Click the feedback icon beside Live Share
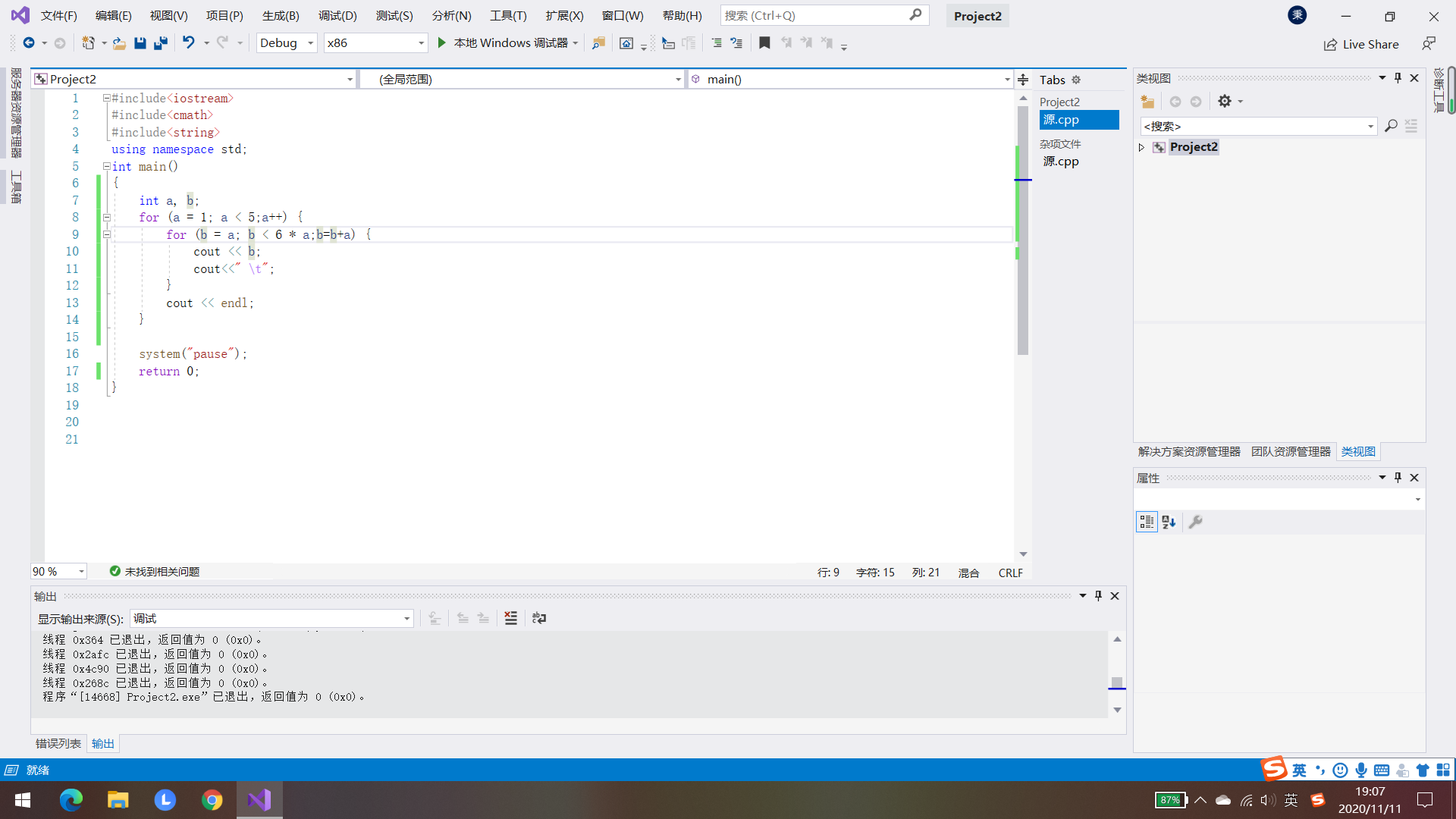The height and width of the screenshot is (819, 1456). pos(1429,44)
